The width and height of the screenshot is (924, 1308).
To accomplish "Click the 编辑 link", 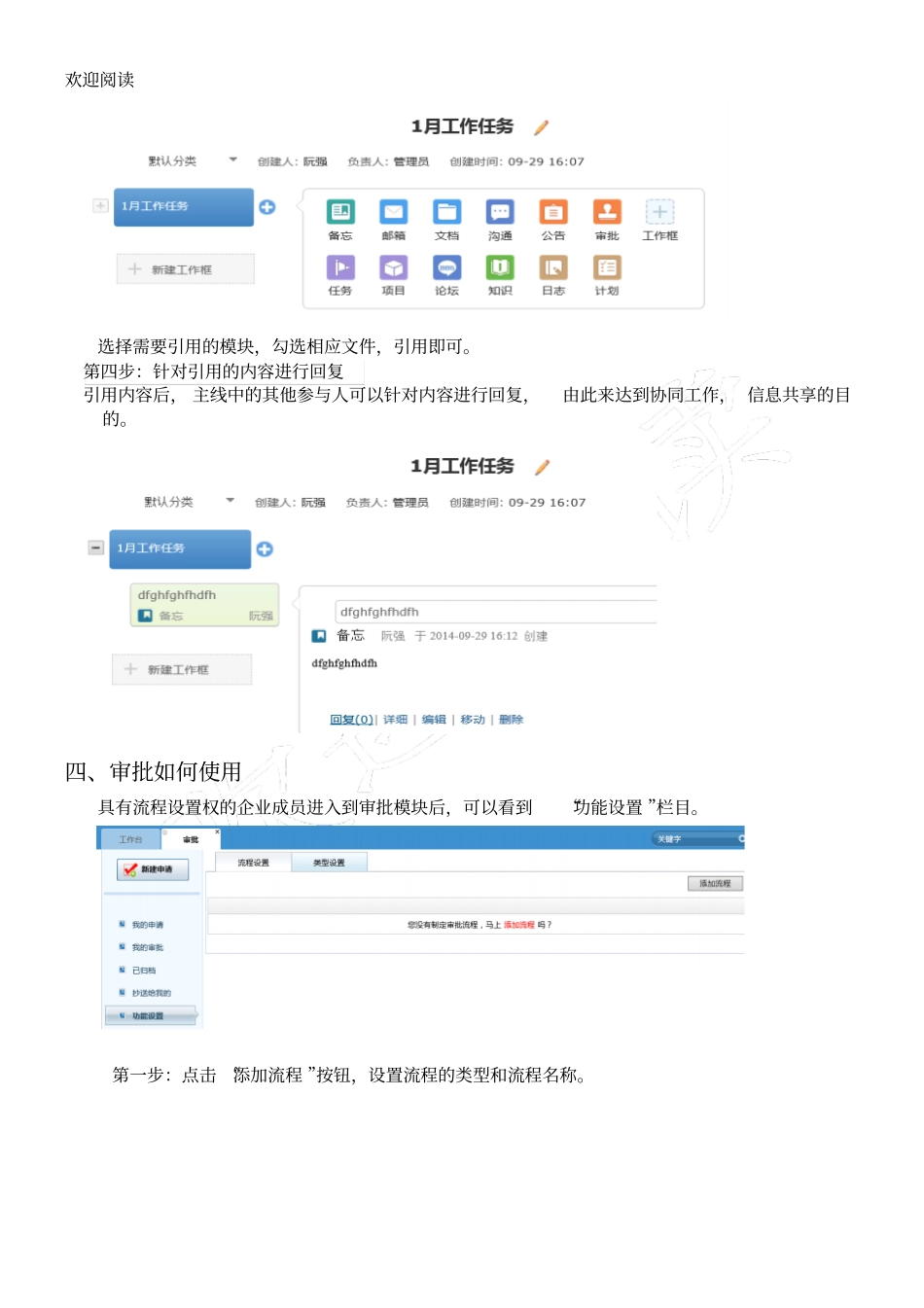I will [x=434, y=720].
